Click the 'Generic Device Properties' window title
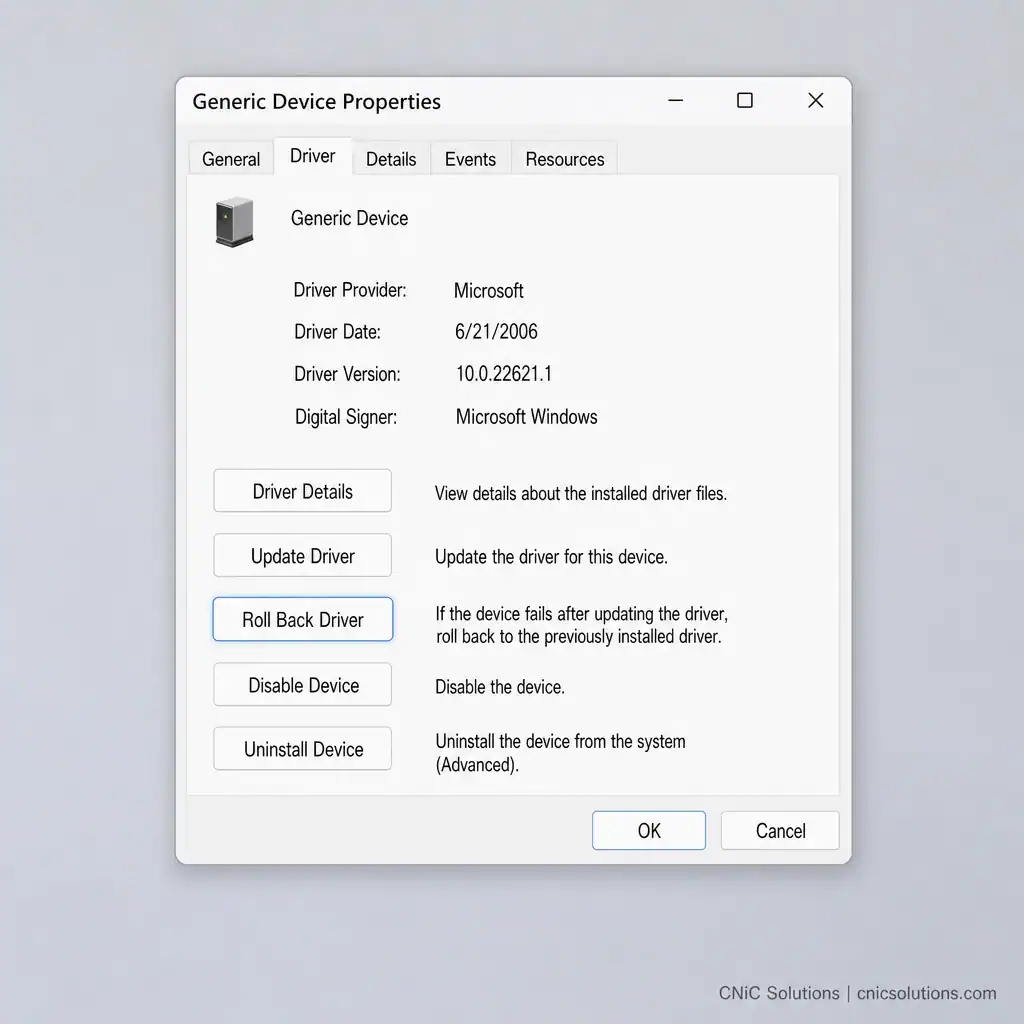Viewport: 1024px width, 1024px height. (317, 102)
